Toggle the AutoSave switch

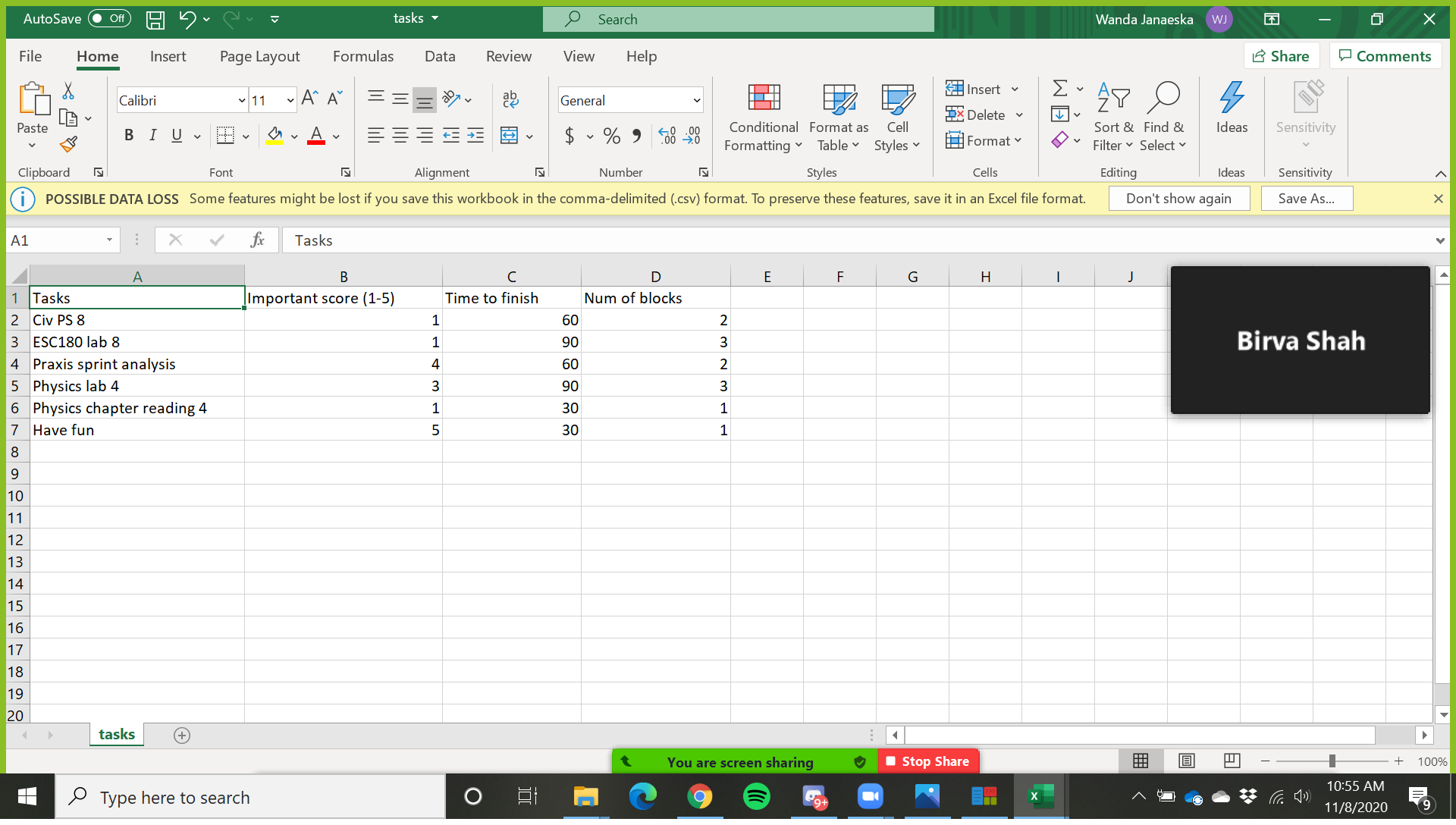click(109, 19)
